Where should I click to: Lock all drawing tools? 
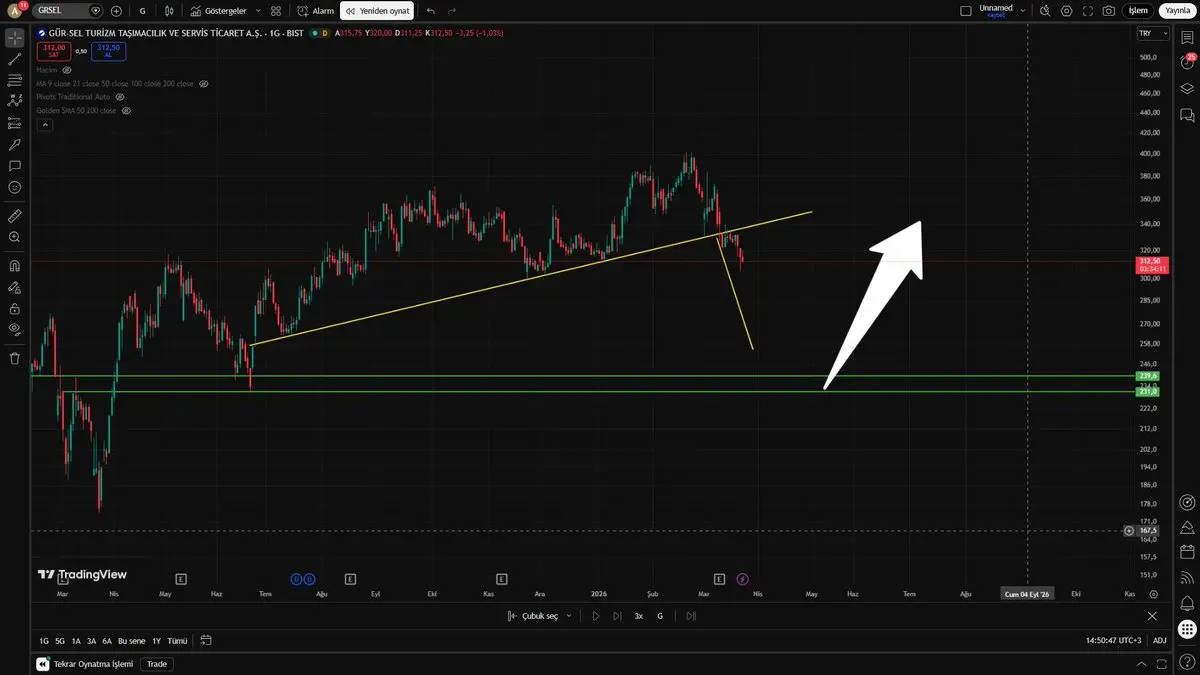pos(14,308)
